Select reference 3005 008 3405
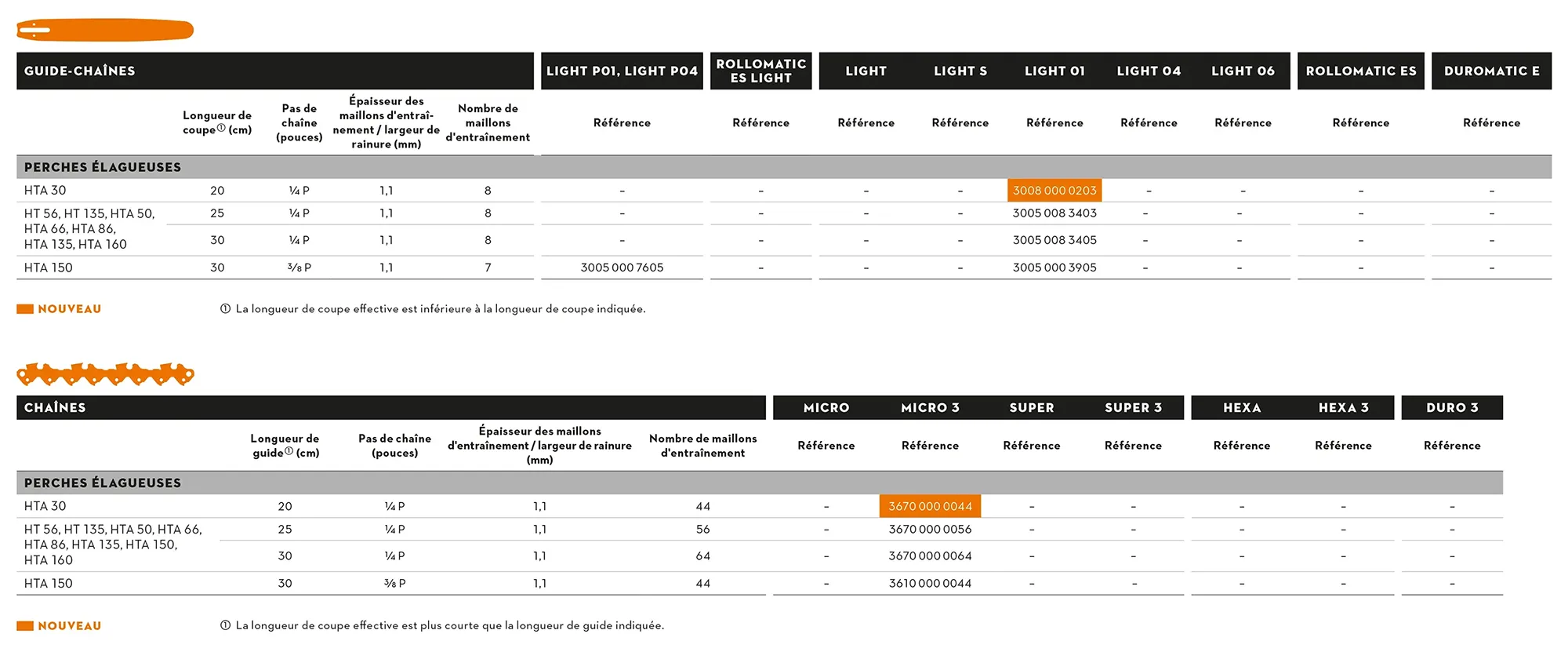This screenshot has width=1568, height=652. coord(1054,240)
